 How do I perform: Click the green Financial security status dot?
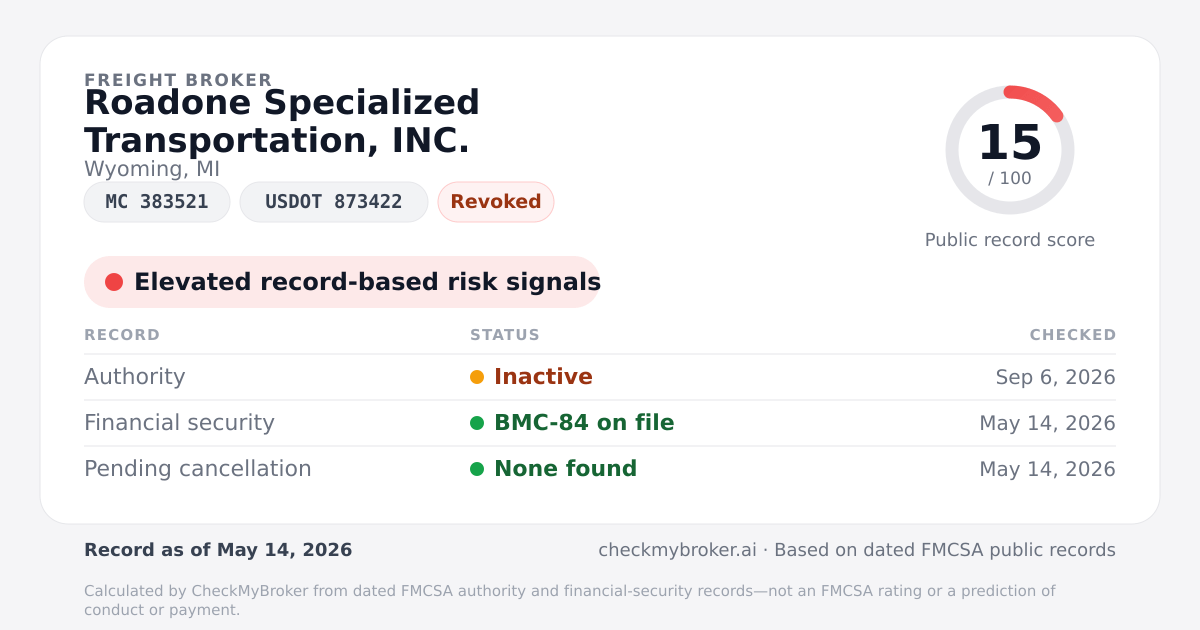coord(477,423)
